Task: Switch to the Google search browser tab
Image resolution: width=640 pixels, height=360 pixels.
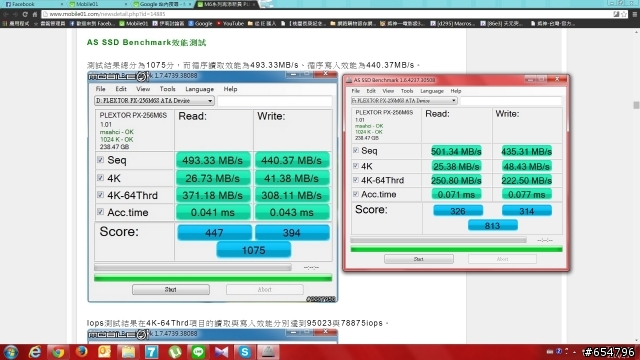Action: (162, 4)
